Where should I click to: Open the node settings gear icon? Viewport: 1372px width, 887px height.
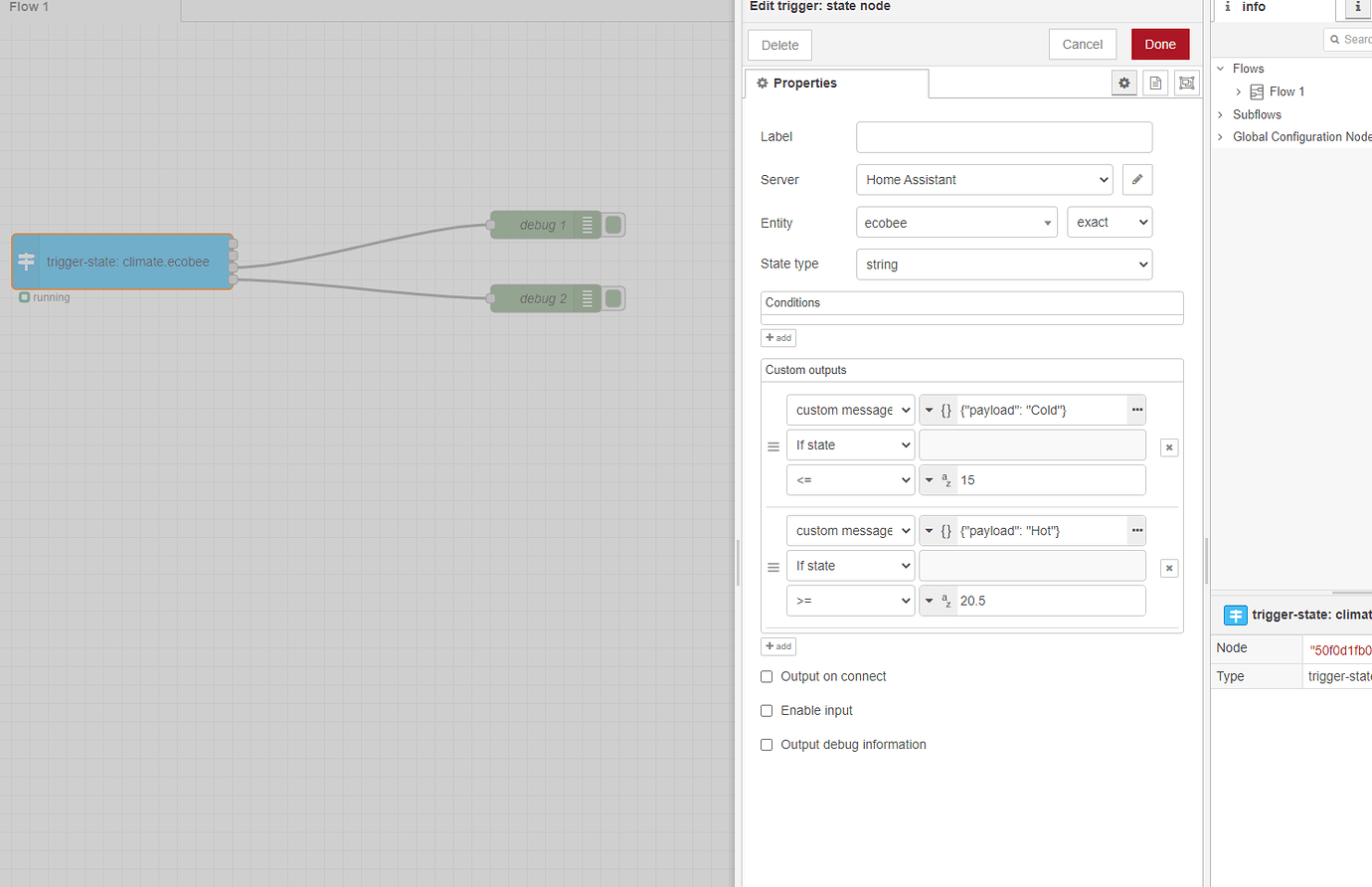tap(1123, 83)
